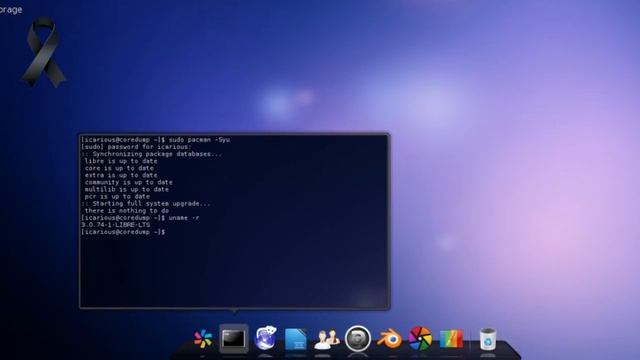
Task: Click the 'sudo pacman -Syu' command line
Action: coord(156,140)
